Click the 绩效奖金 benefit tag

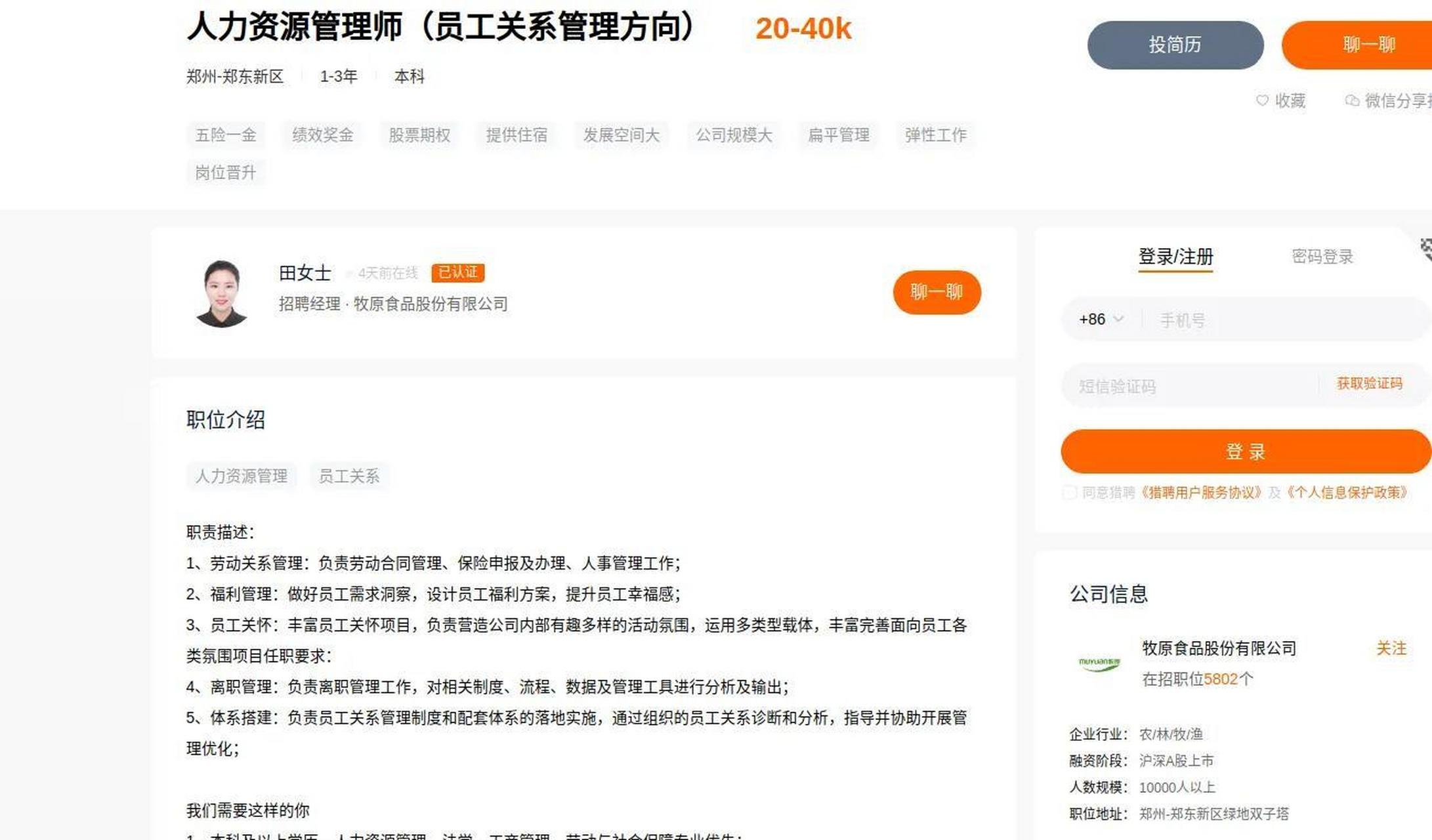click(323, 135)
